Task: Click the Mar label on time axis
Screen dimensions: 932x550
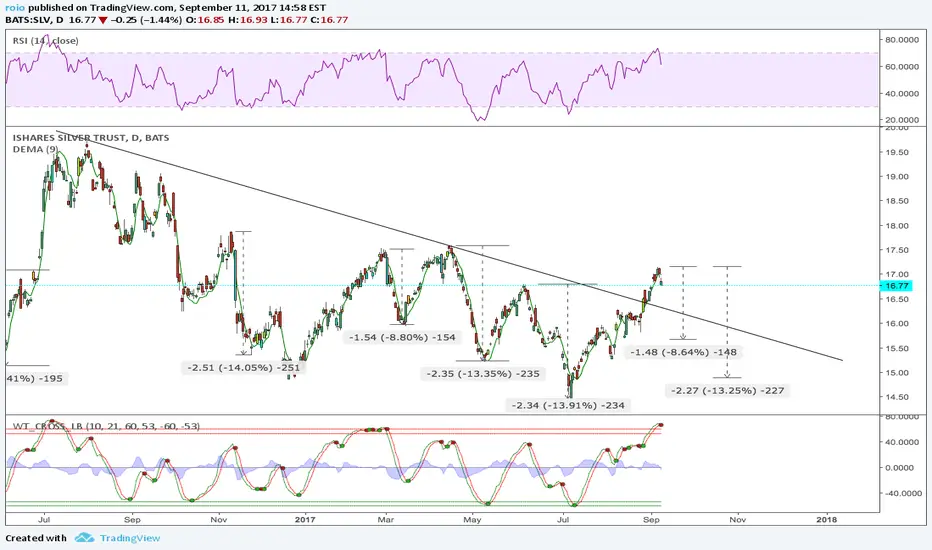Action: point(386,519)
